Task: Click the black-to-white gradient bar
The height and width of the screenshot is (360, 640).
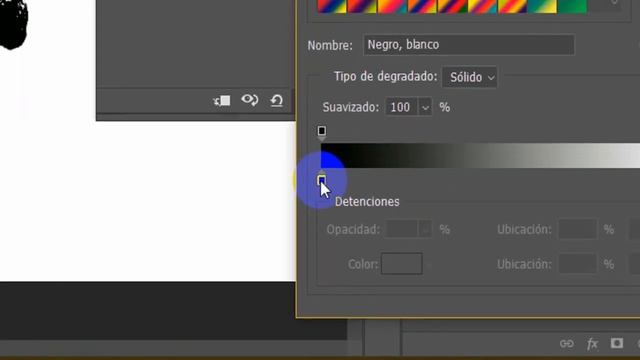Action: (x=480, y=156)
